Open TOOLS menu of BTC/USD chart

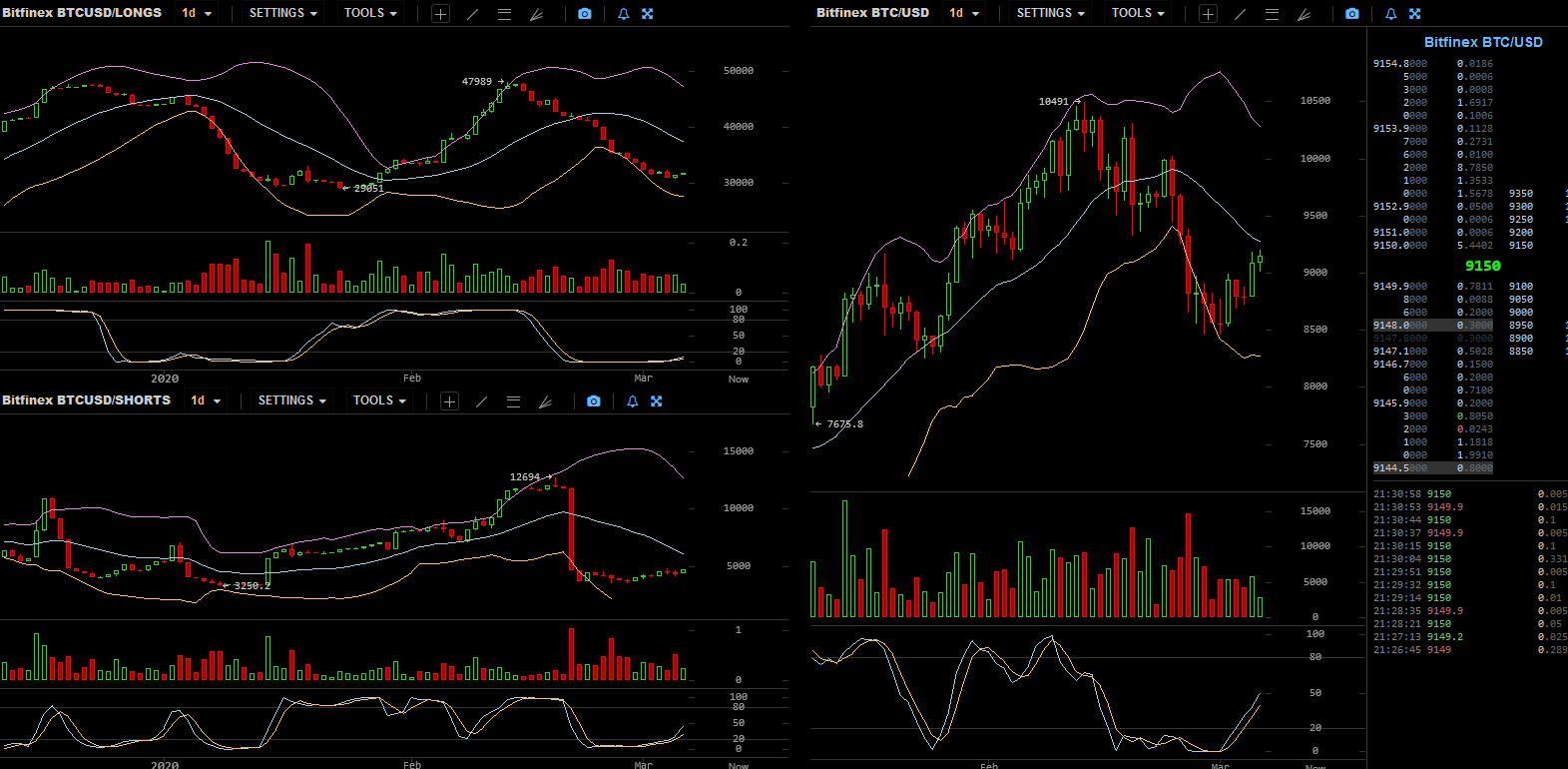click(x=1138, y=13)
